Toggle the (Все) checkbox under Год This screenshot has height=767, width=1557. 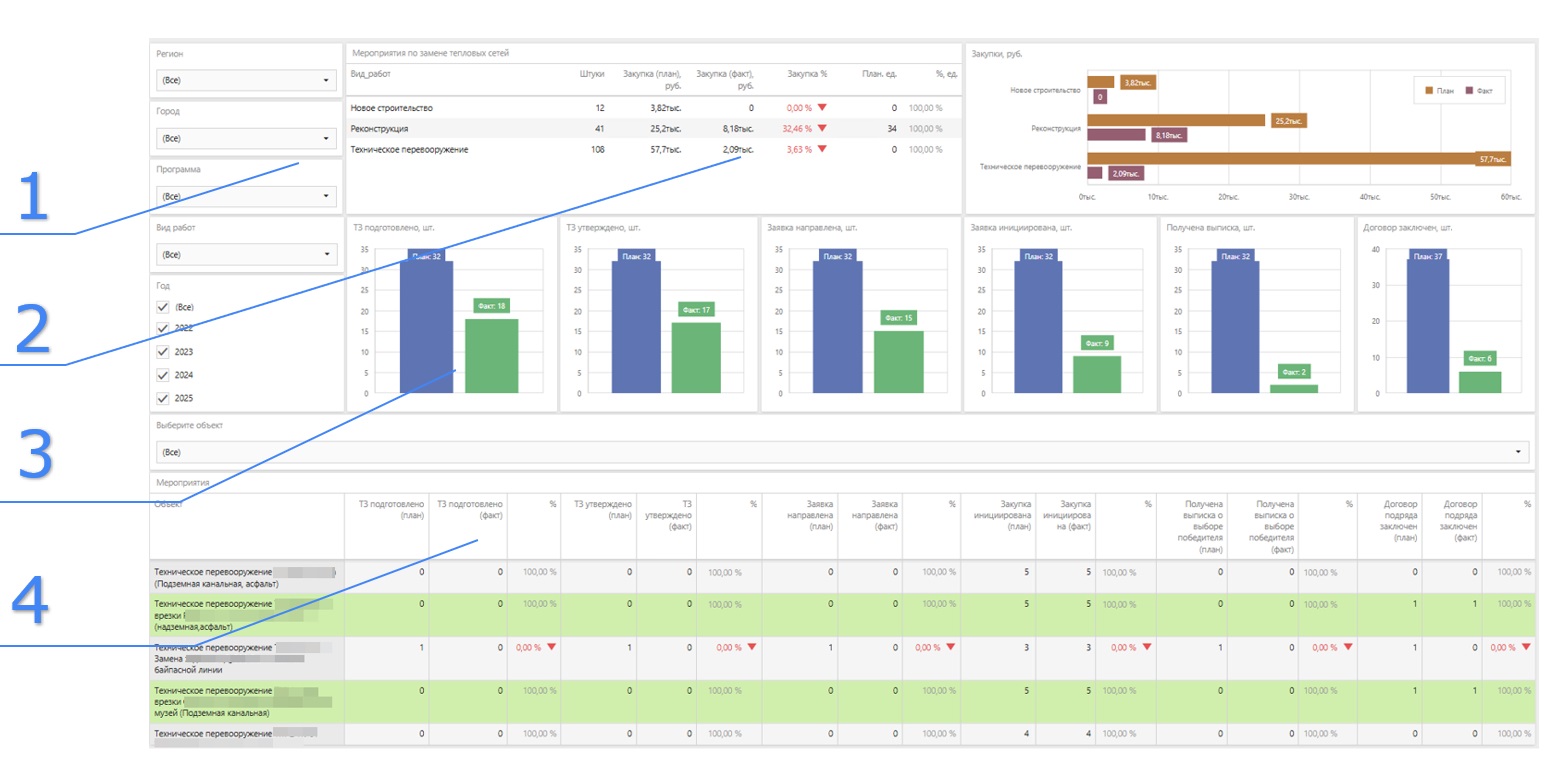[163, 307]
